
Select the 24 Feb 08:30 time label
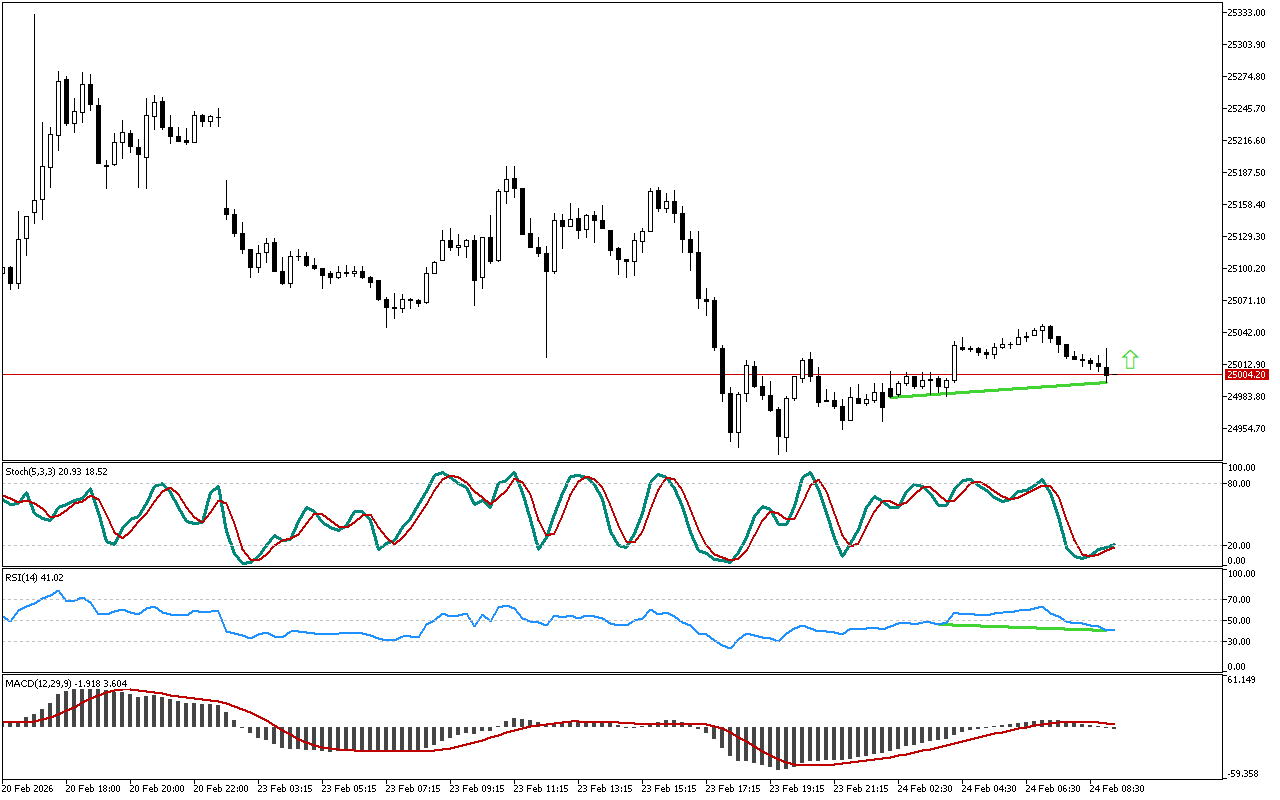[x=1117, y=789]
